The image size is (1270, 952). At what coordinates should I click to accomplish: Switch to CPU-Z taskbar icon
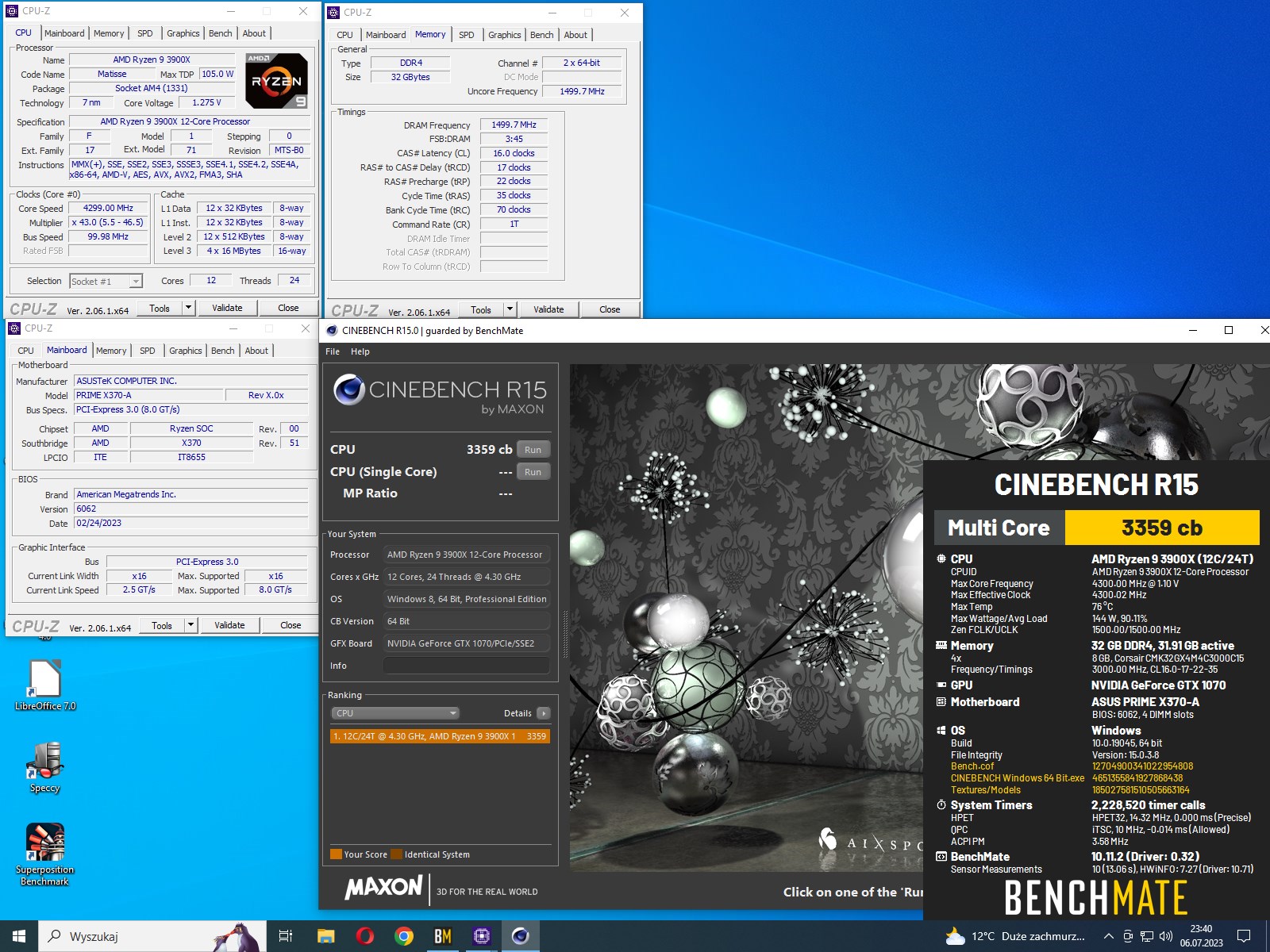(481, 936)
